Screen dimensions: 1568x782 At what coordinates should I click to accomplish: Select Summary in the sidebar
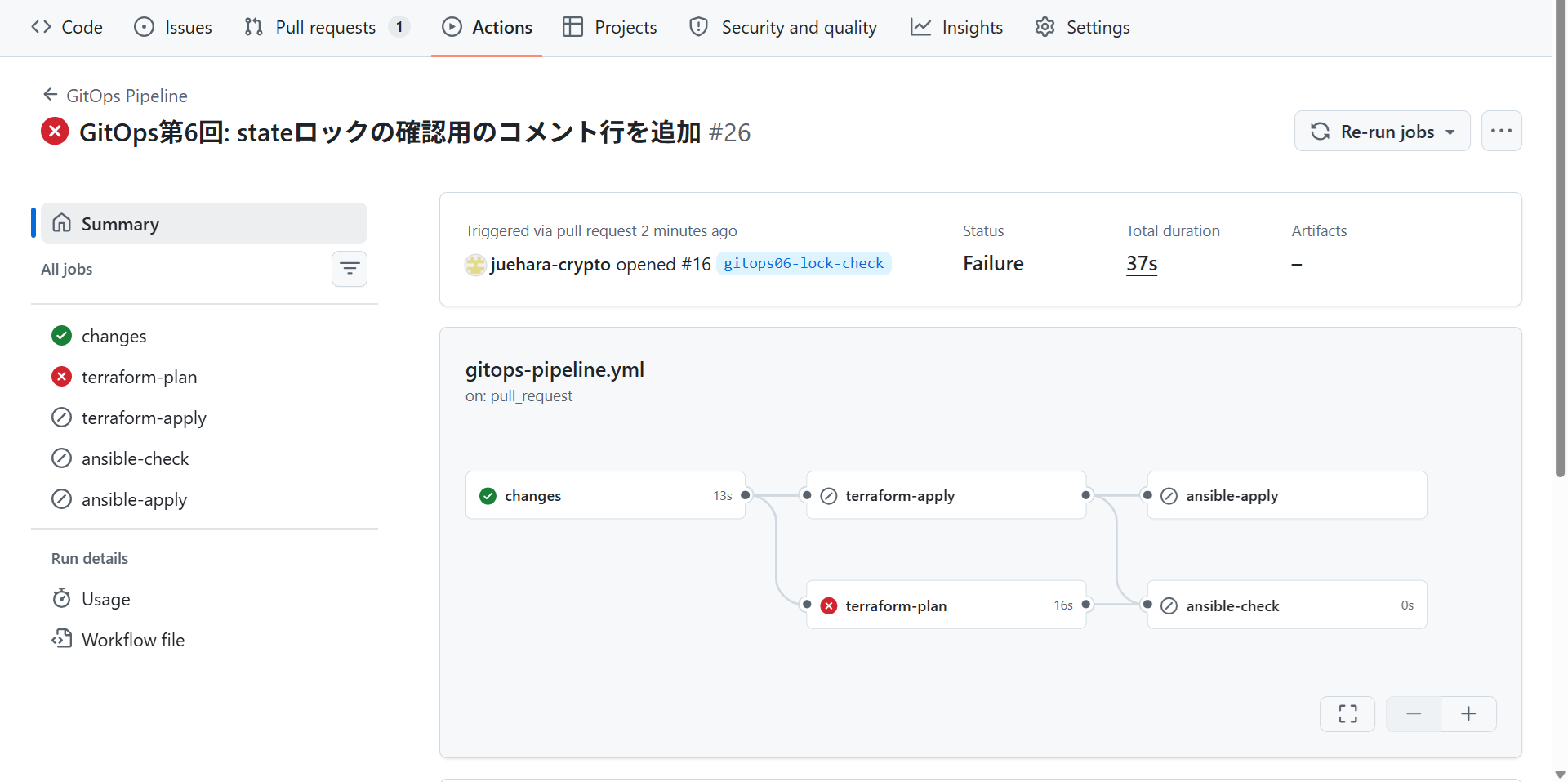click(x=204, y=223)
